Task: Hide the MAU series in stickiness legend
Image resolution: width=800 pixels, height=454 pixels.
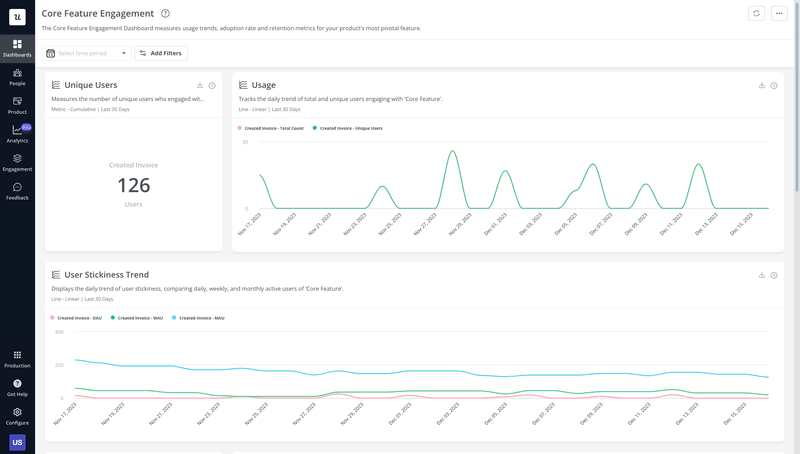Action: point(200,318)
